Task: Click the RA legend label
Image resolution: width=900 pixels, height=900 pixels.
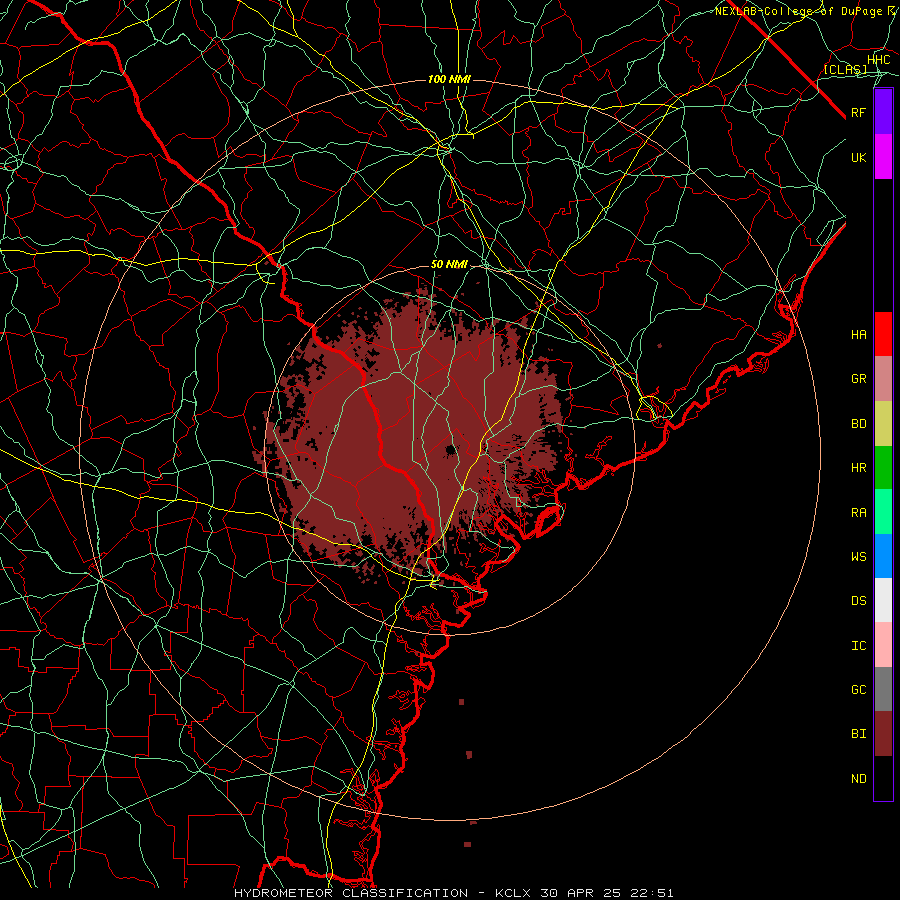Action: point(858,513)
